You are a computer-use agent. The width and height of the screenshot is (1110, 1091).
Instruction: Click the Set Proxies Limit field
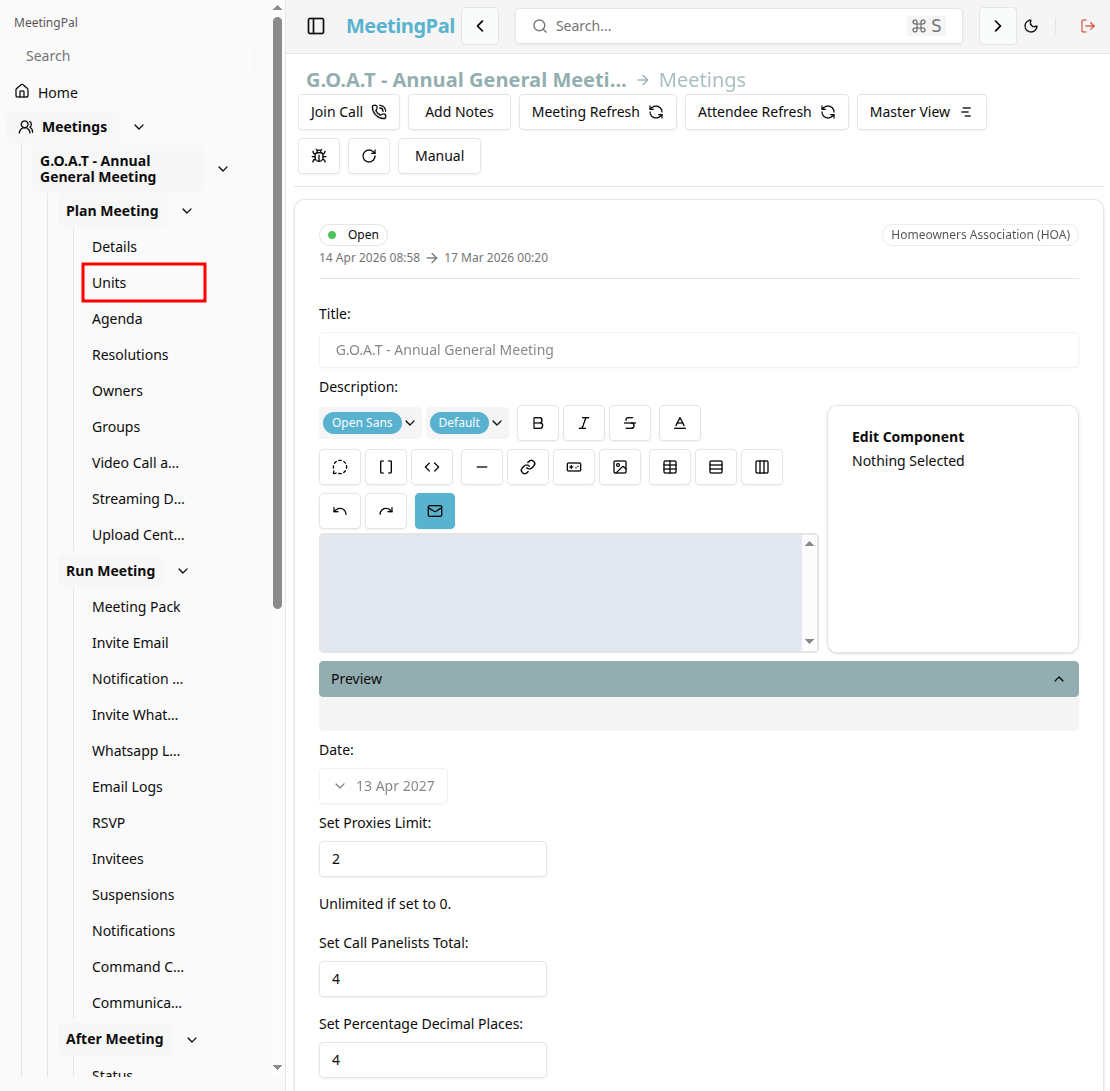coord(433,859)
